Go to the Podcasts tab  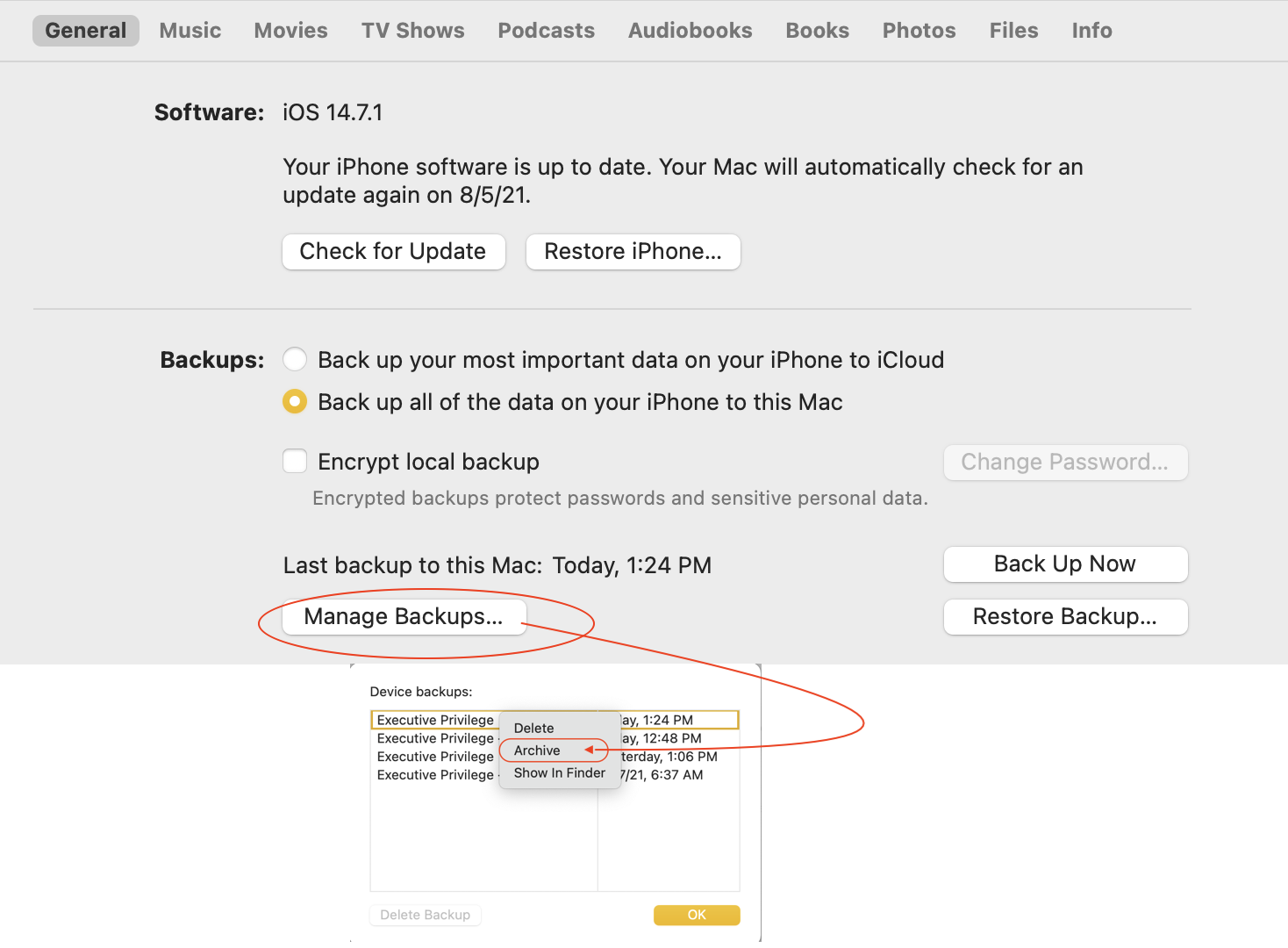pos(546,31)
